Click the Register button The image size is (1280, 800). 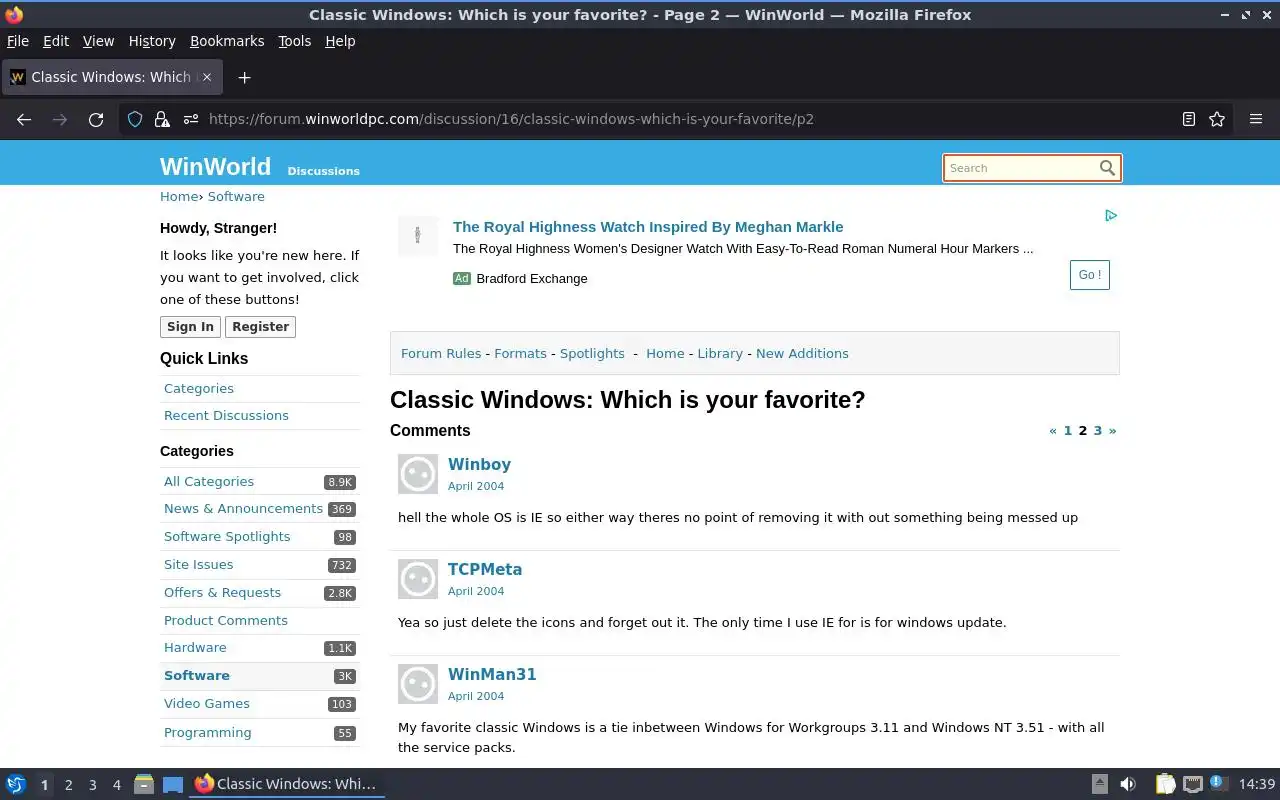[x=260, y=327]
